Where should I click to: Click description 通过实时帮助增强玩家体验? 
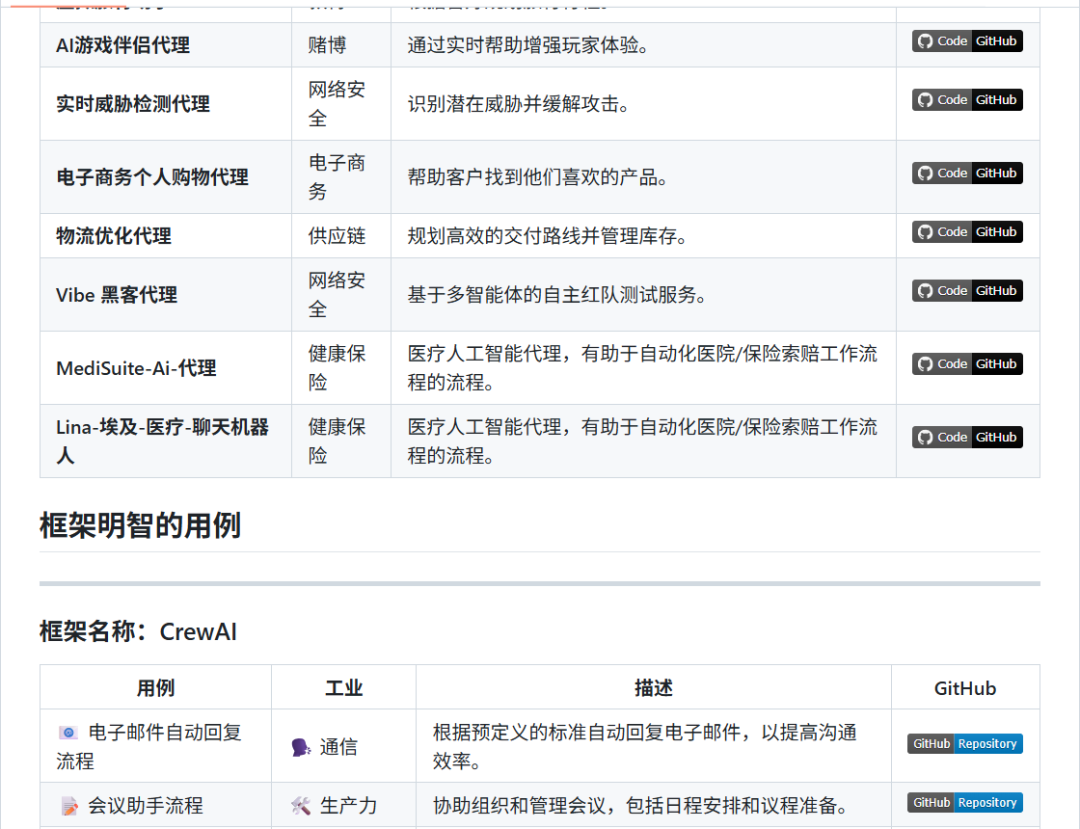528,45
